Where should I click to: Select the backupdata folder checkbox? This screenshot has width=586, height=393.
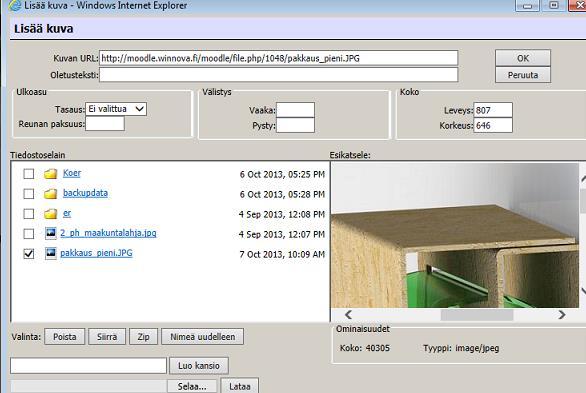[29, 194]
